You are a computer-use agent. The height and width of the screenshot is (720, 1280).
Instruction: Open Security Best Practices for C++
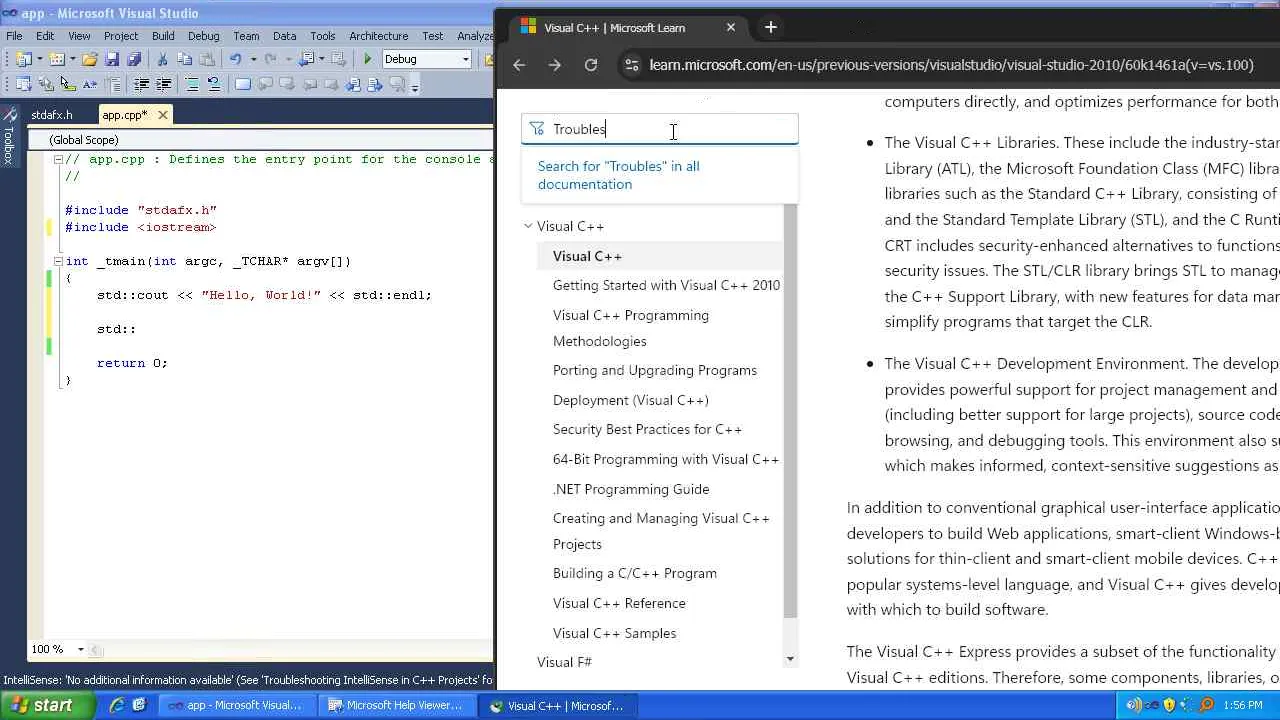click(x=647, y=429)
